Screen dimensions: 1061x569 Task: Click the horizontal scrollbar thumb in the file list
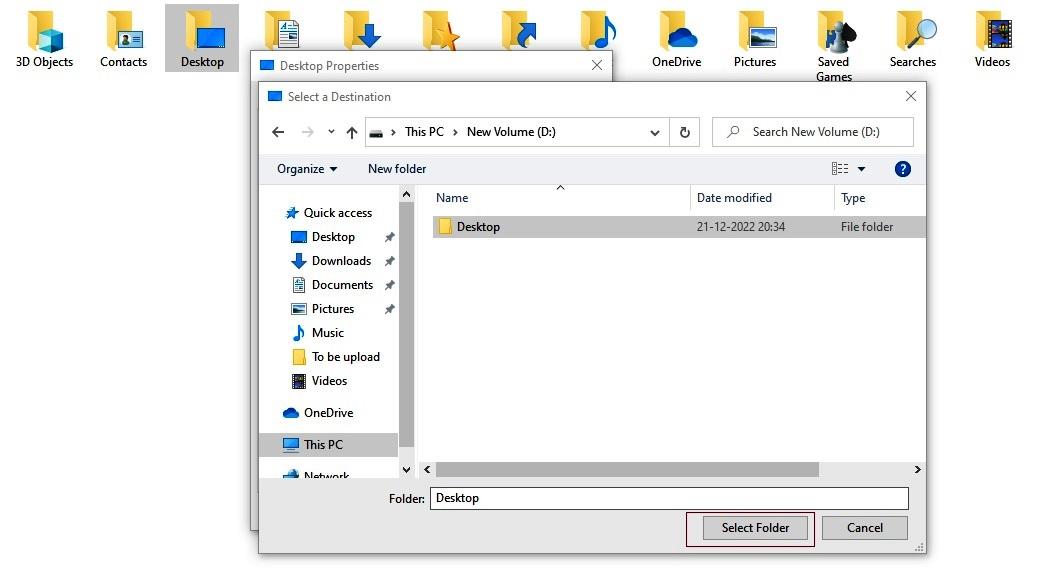point(627,470)
